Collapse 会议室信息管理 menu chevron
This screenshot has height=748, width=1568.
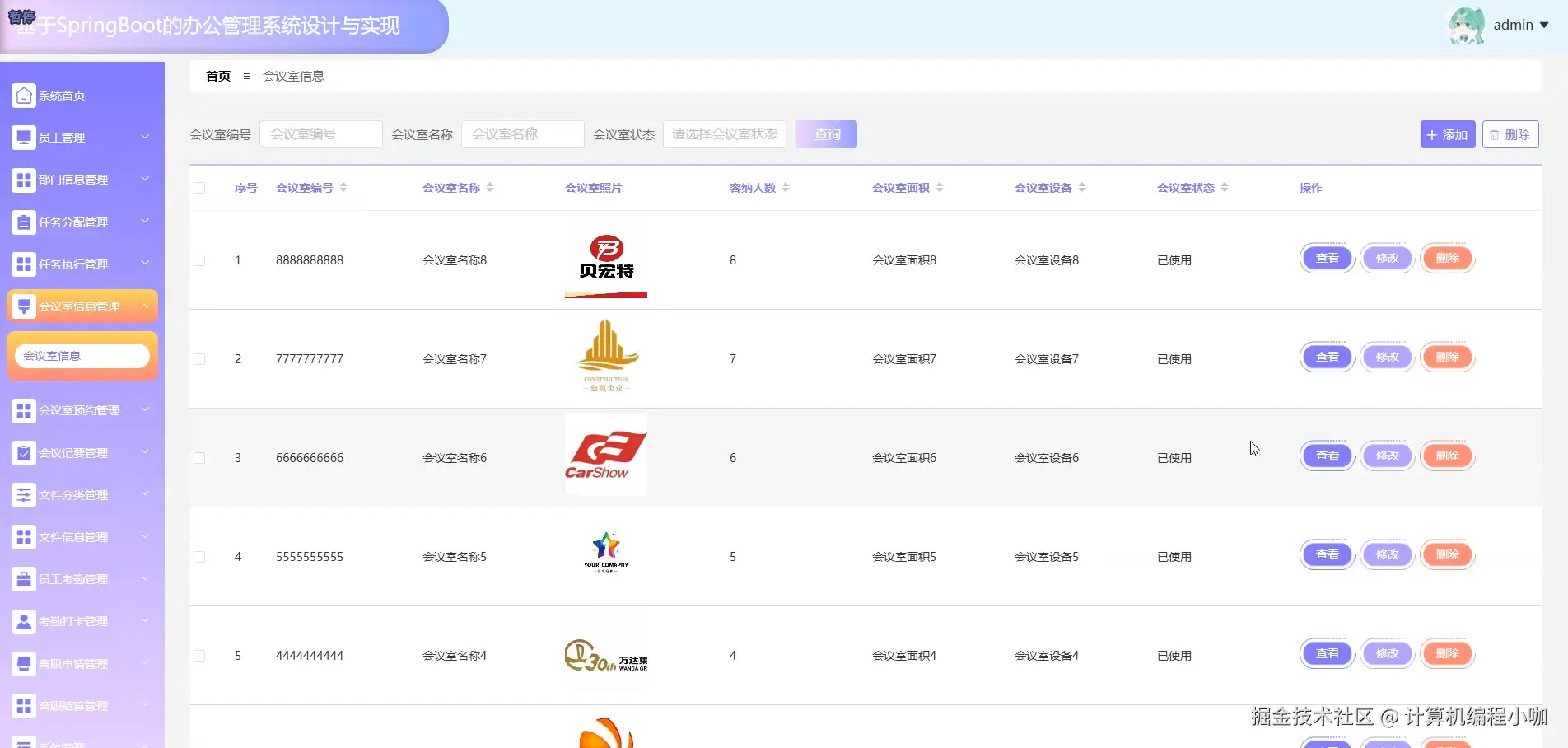(x=145, y=306)
